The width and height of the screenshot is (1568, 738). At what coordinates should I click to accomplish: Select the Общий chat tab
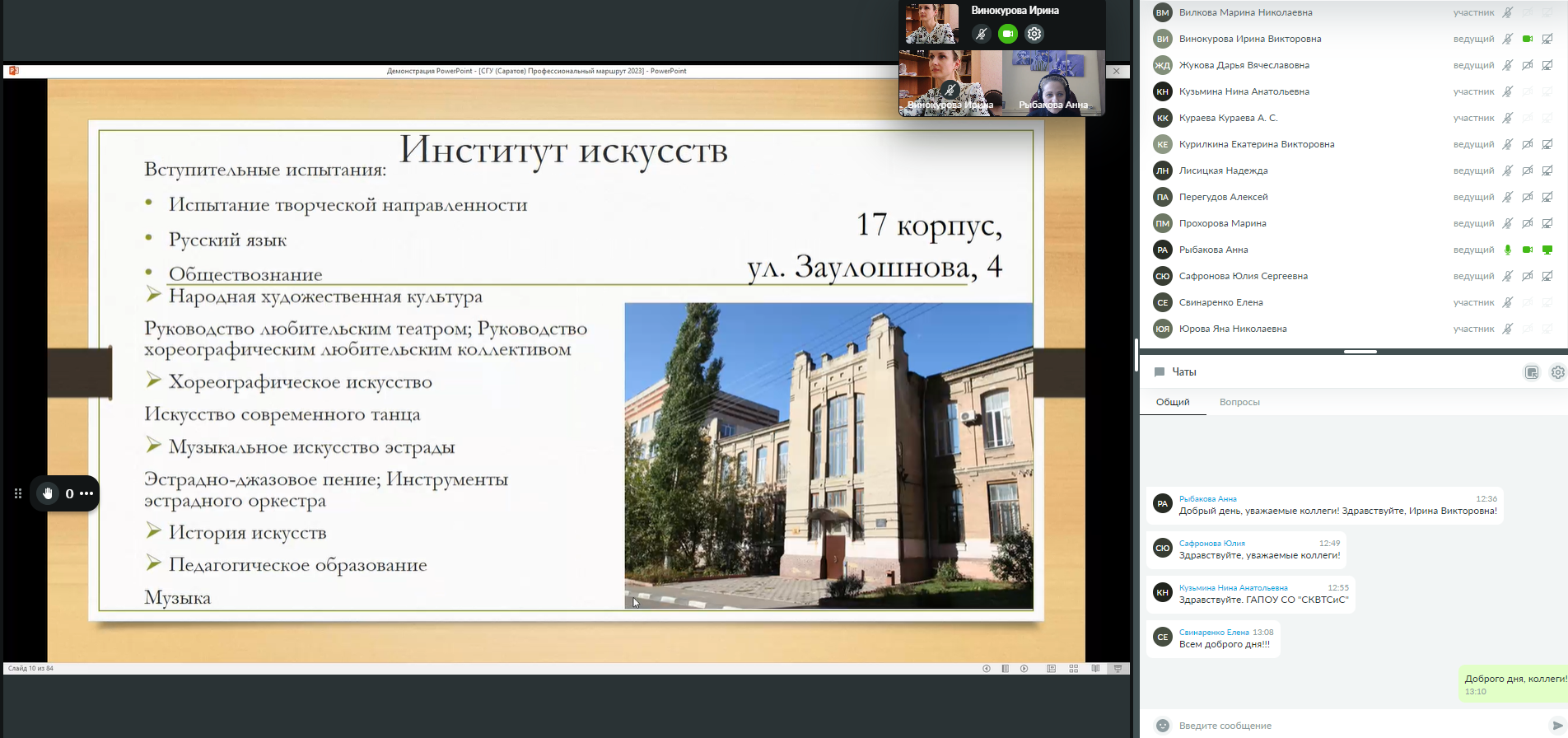(1172, 402)
